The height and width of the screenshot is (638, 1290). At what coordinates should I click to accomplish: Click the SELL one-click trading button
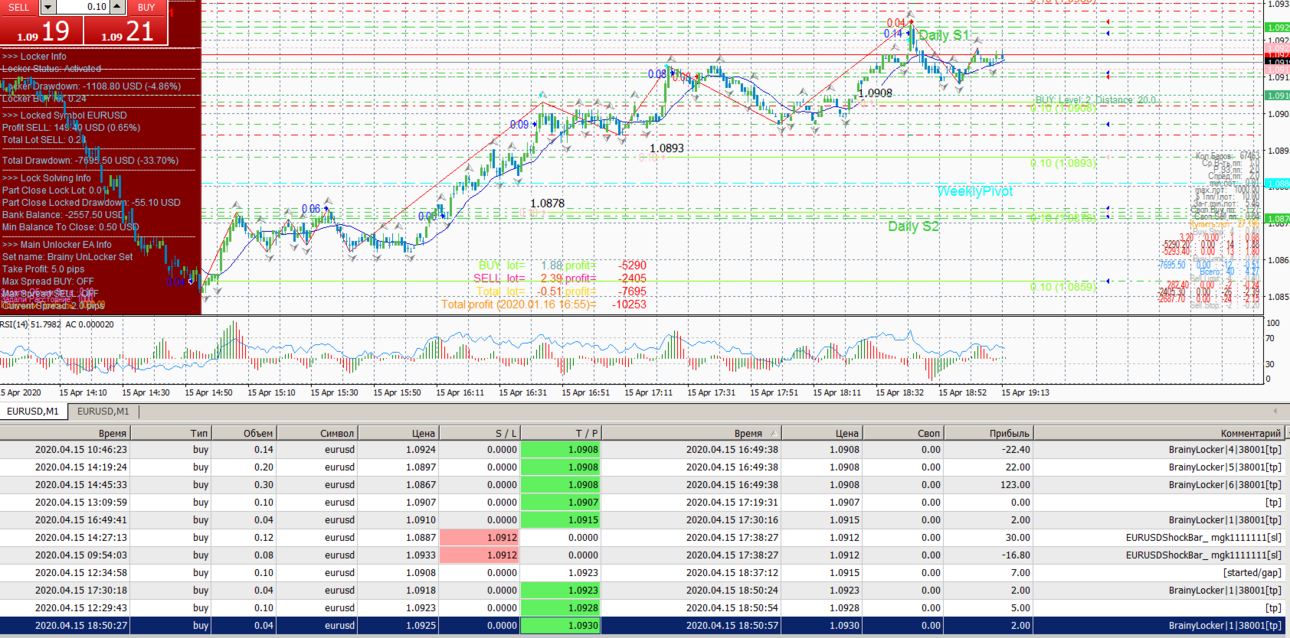tap(19, 7)
